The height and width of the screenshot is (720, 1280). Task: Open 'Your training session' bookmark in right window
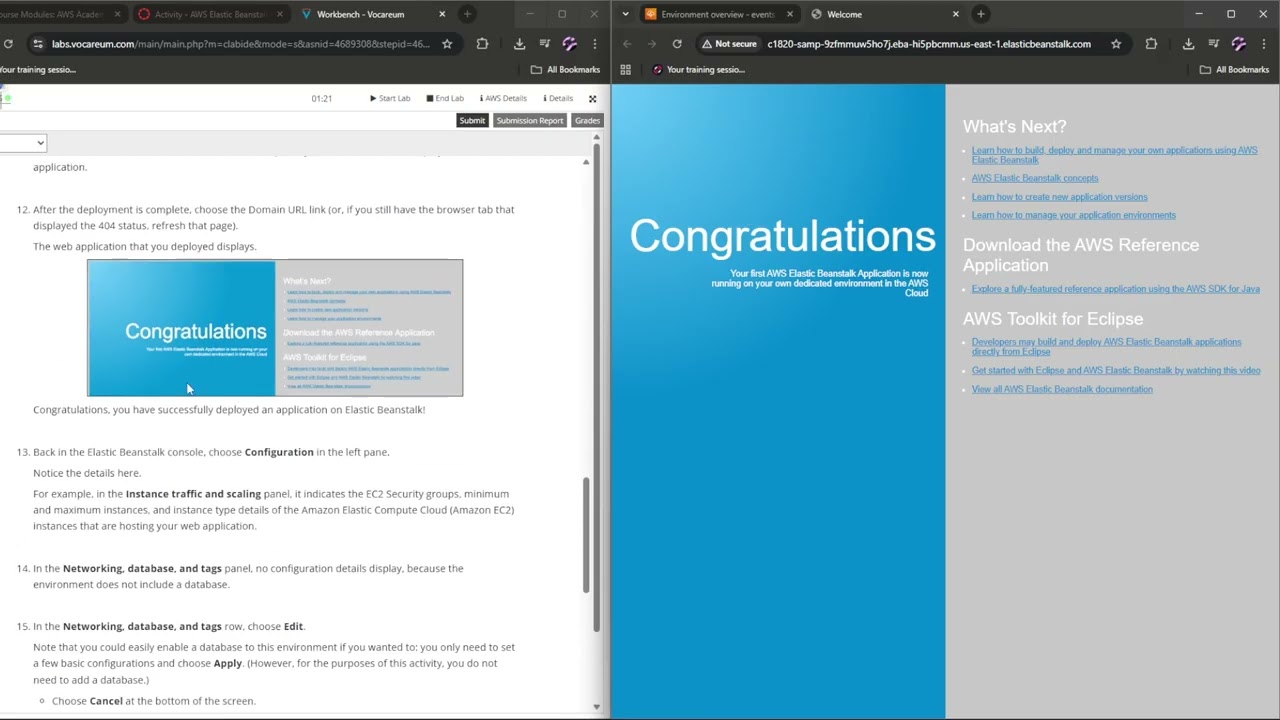tap(699, 70)
